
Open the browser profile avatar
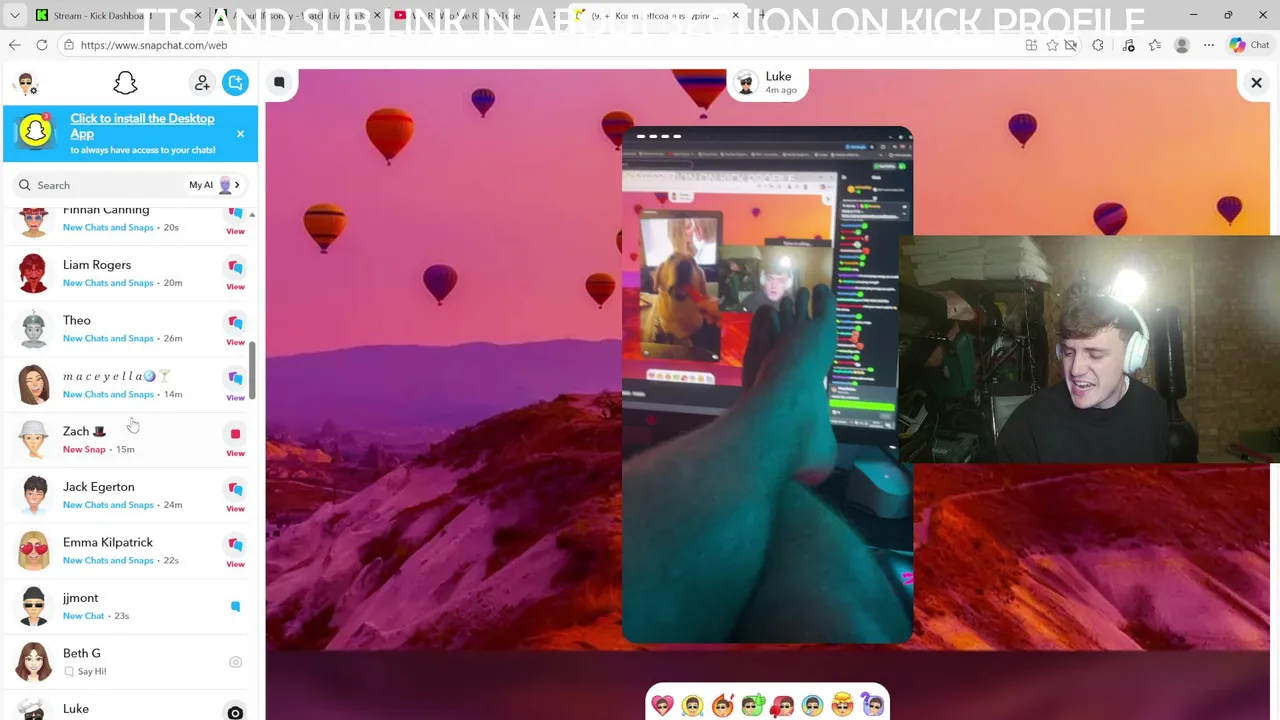pos(1182,45)
